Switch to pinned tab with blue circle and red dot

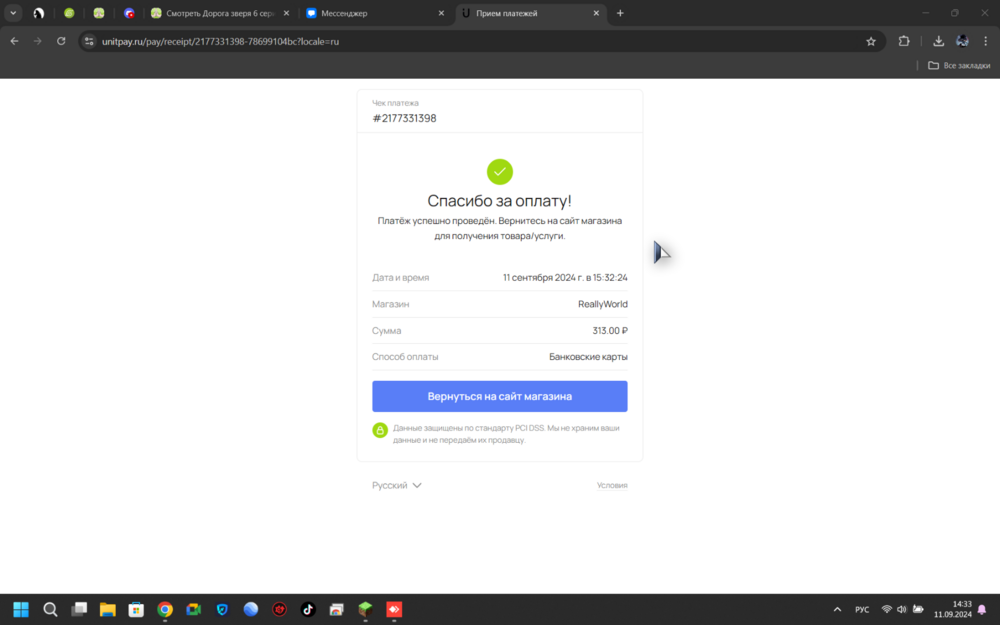[129, 13]
